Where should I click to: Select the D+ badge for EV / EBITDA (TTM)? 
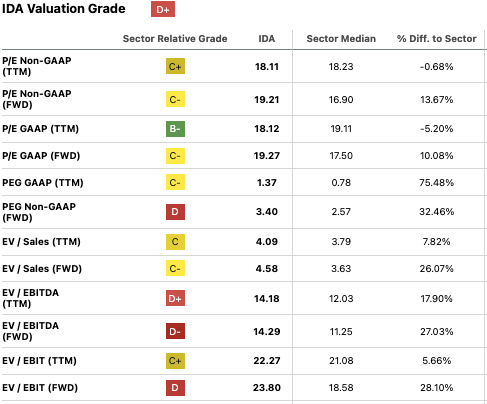(175, 298)
